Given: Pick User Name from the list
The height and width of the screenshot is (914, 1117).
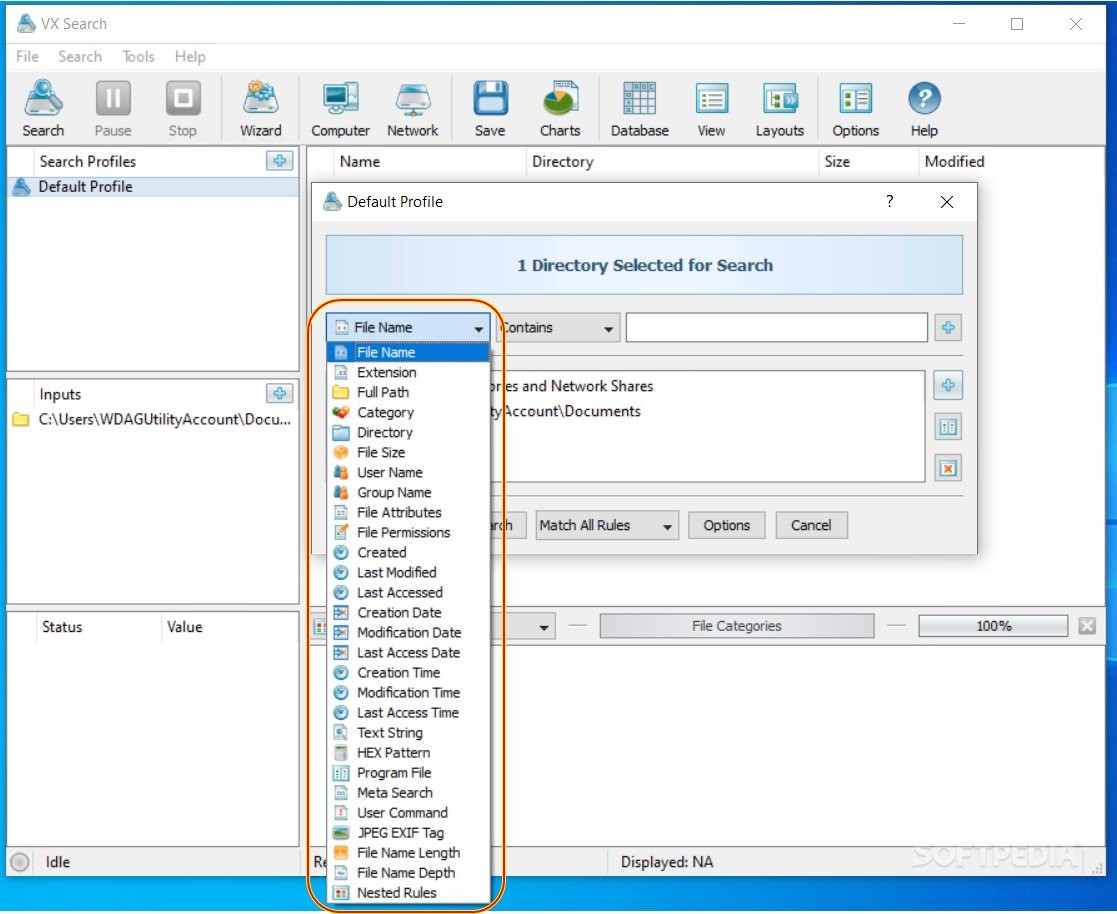Looking at the screenshot, I should point(408,472).
